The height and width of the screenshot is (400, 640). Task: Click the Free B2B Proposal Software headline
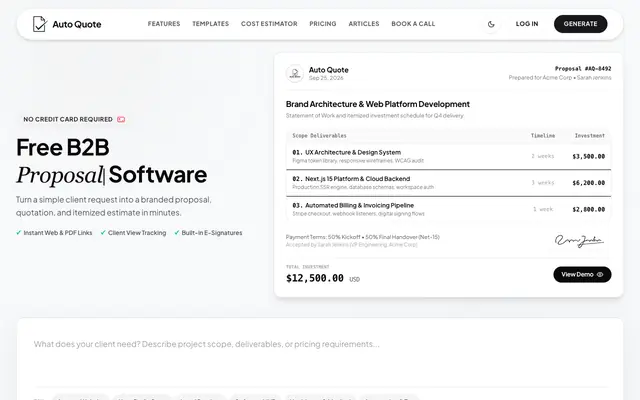[x=111, y=161]
